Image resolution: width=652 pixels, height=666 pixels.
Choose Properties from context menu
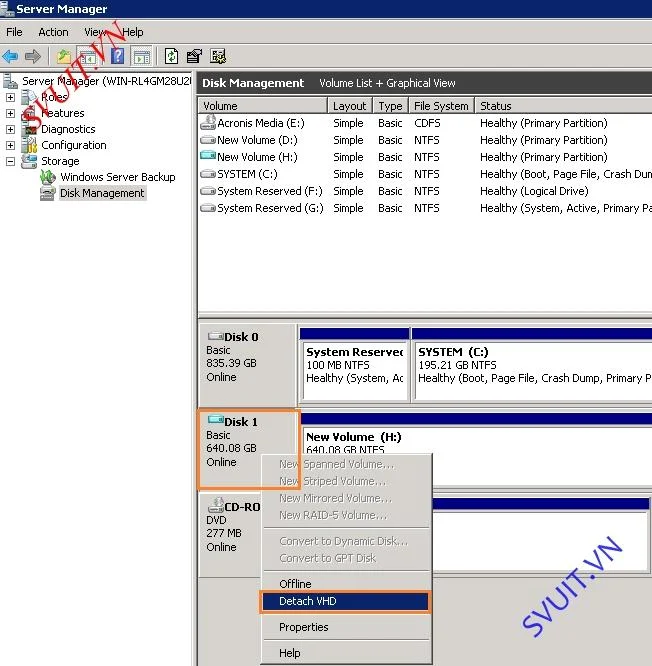(345, 627)
